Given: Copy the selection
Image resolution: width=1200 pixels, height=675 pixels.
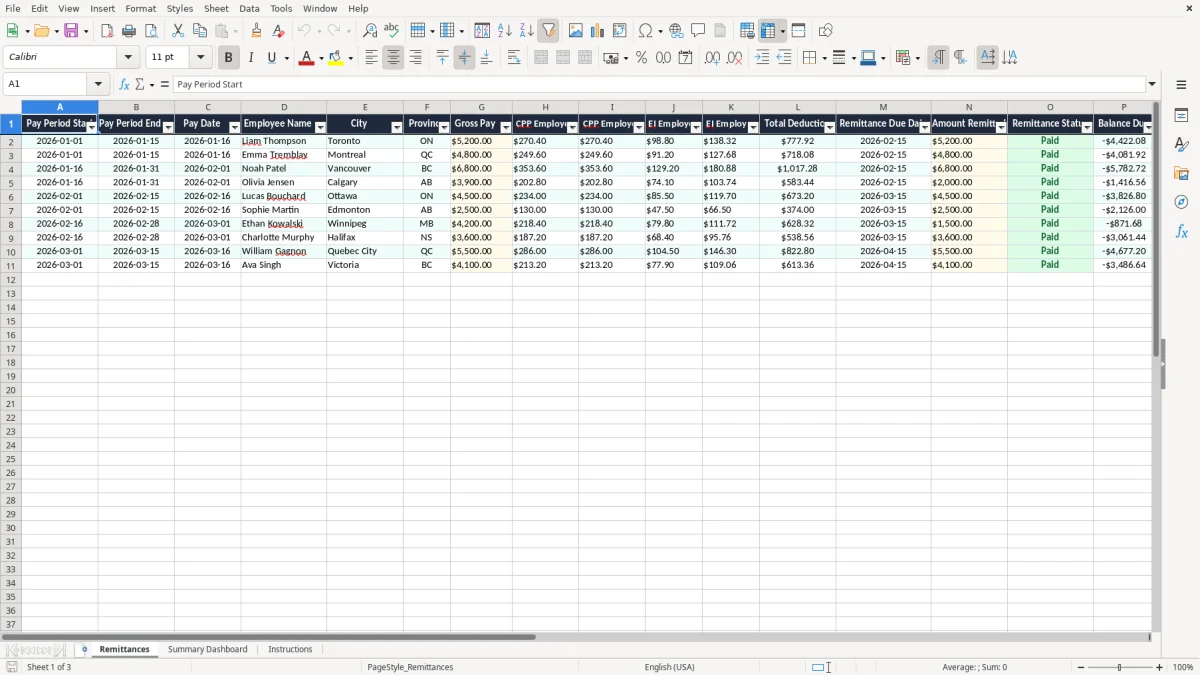Looking at the screenshot, I should (x=200, y=31).
